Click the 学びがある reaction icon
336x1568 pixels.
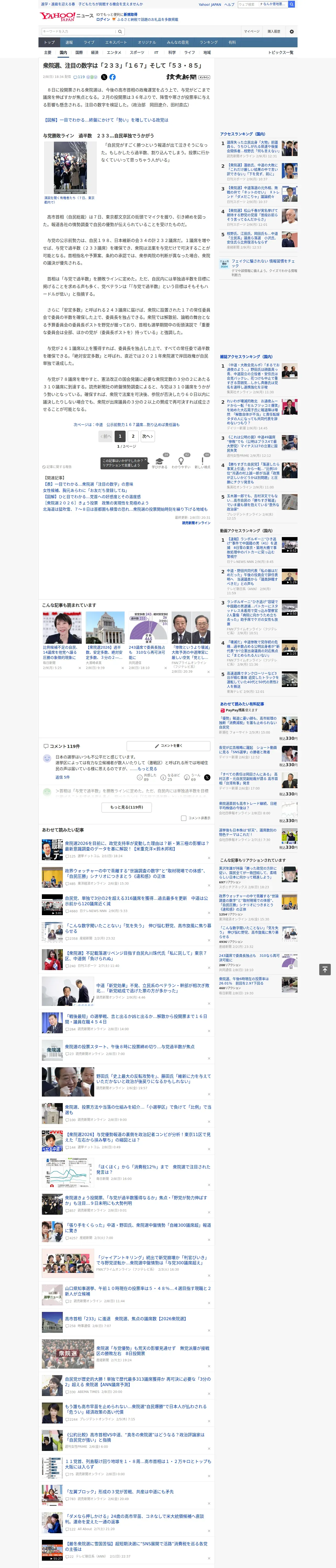(160, 461)
